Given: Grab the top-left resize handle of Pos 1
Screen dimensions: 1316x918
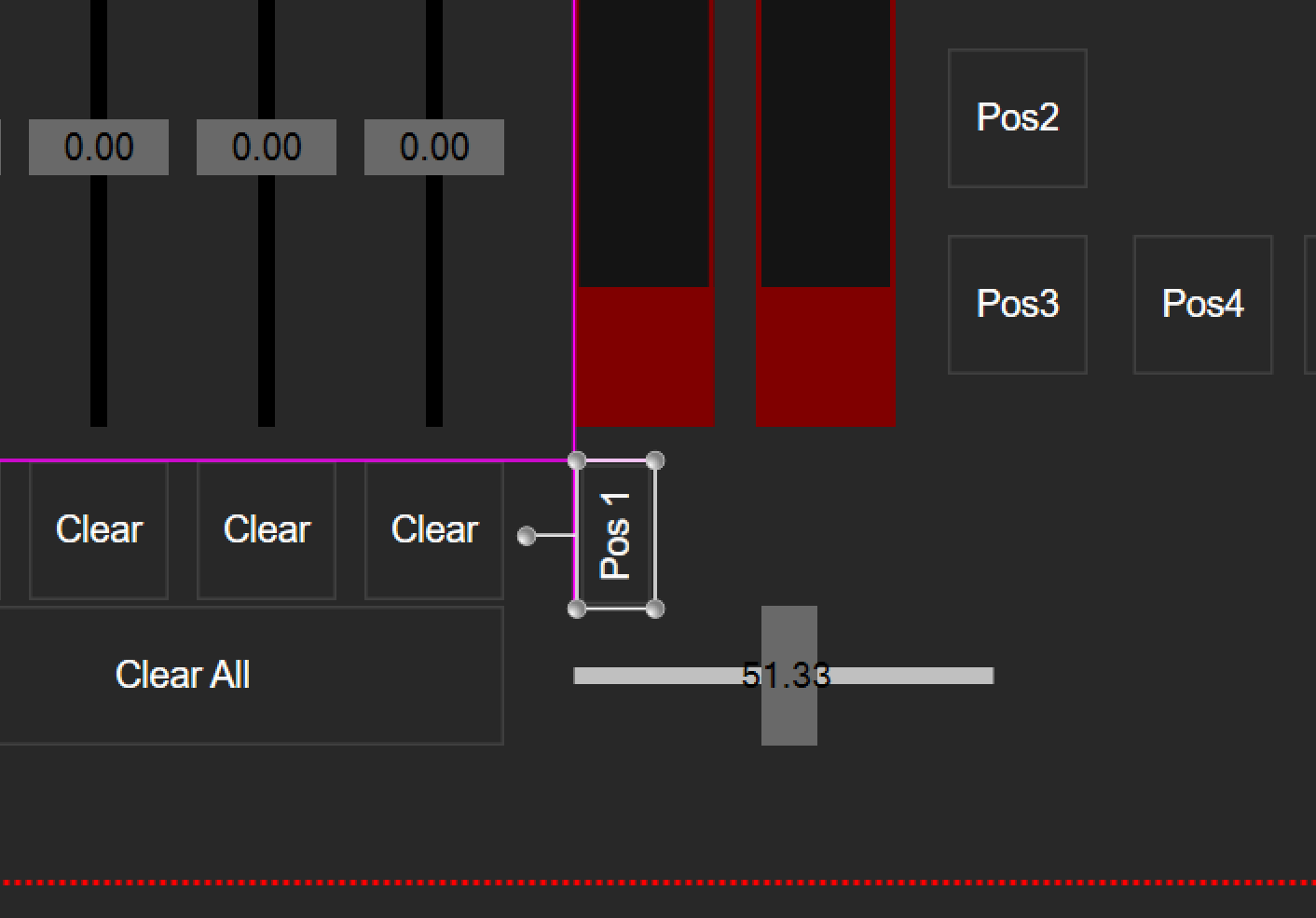Looking at the screenshot, I should pos(577,460).
